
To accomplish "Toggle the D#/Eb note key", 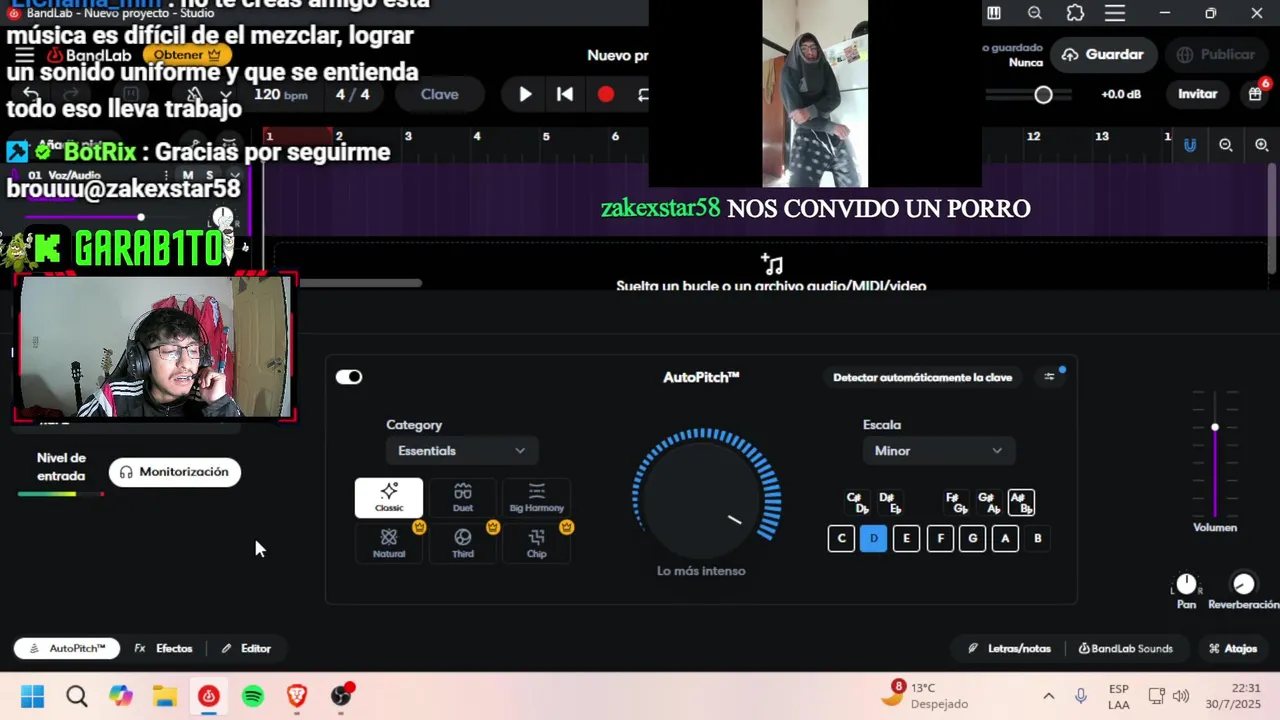I will [889, 502].
